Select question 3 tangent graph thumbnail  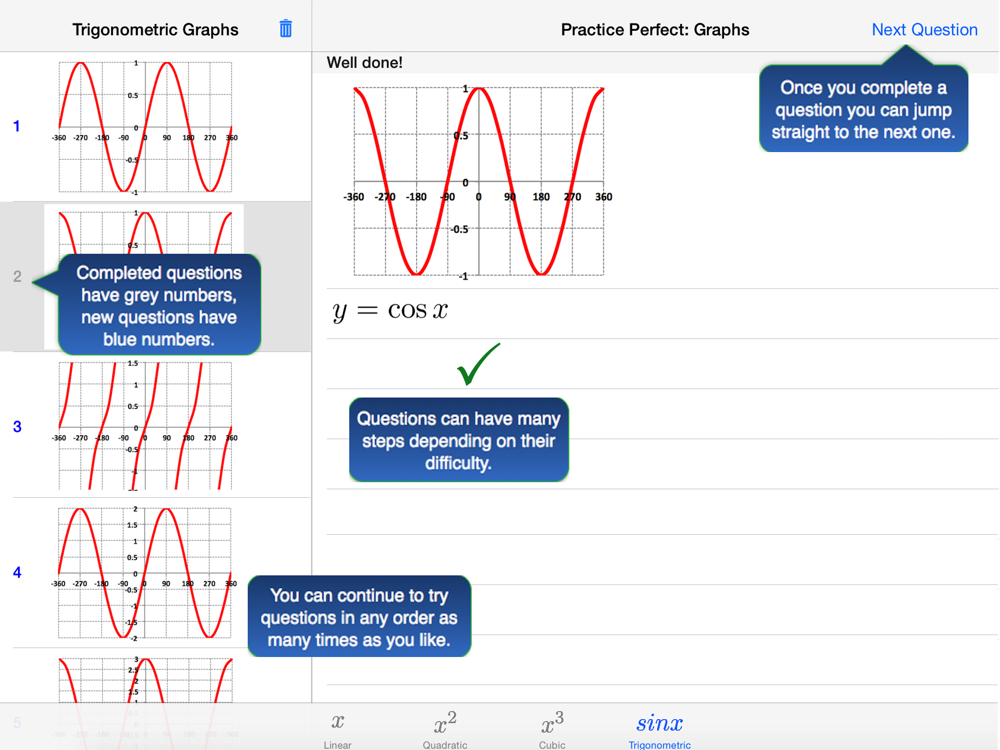click(x=145, y=426)
